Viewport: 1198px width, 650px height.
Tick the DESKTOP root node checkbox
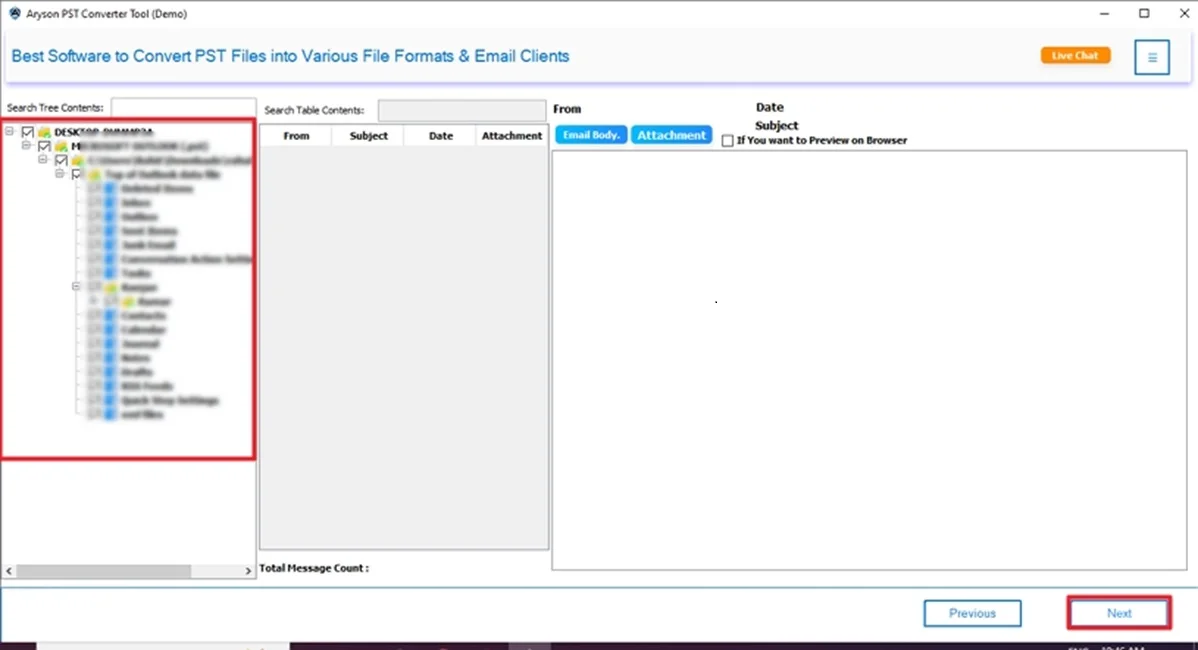click(x=28, y=132)
